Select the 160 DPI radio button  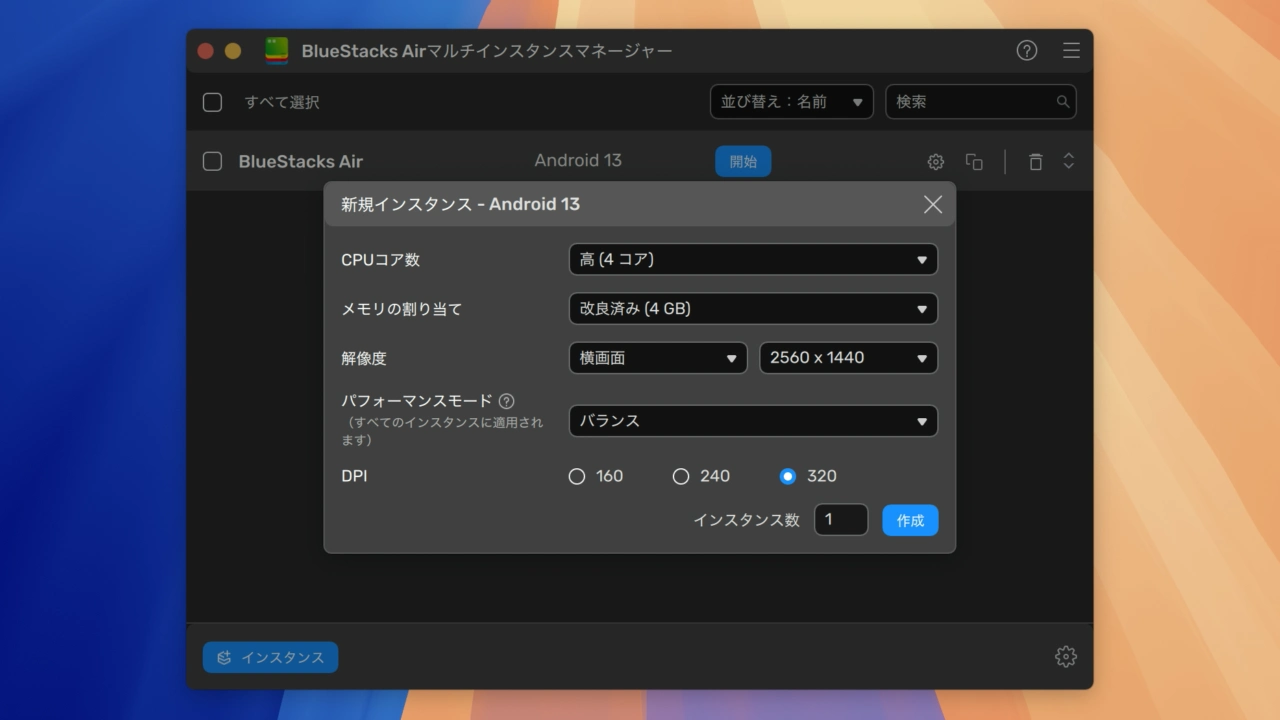(577, 477)
